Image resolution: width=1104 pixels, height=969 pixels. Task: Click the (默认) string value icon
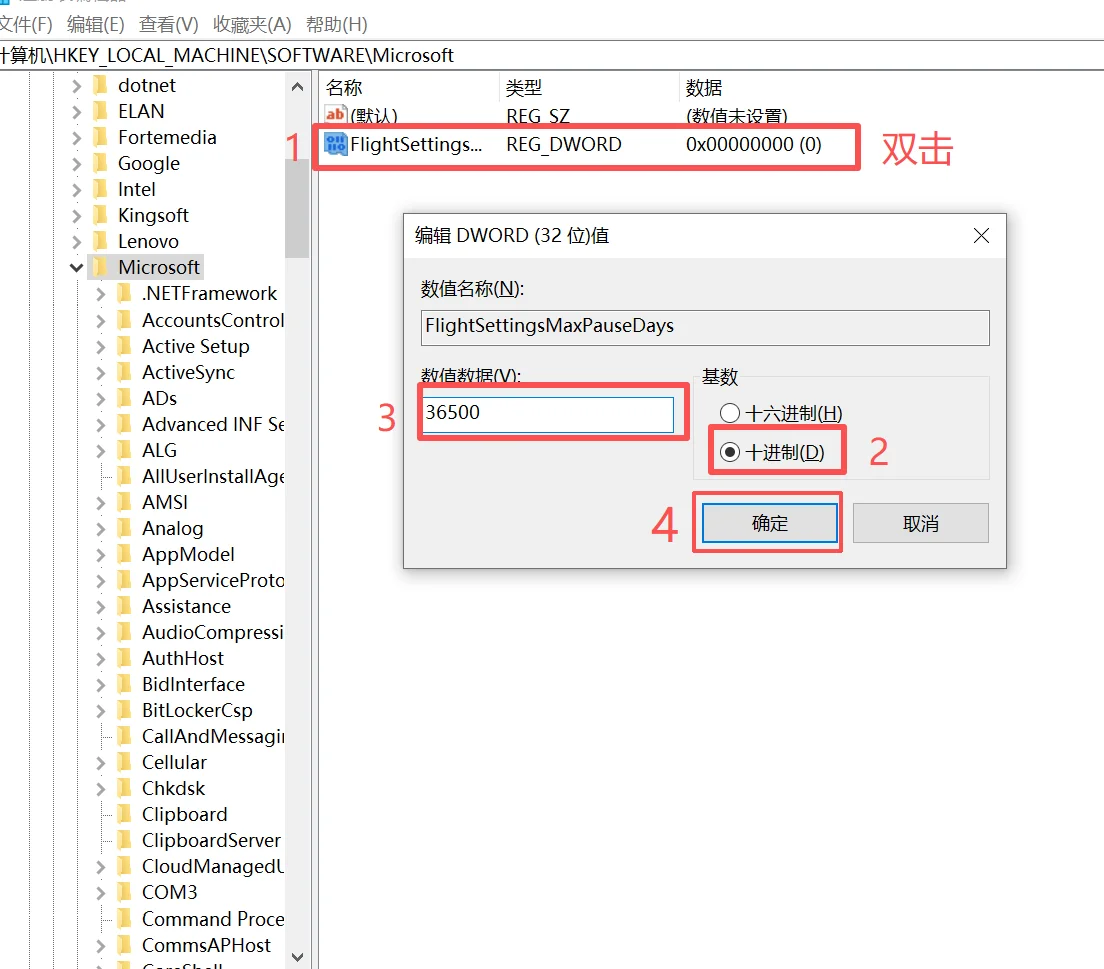pyautogui.click(x=336, y=114)
